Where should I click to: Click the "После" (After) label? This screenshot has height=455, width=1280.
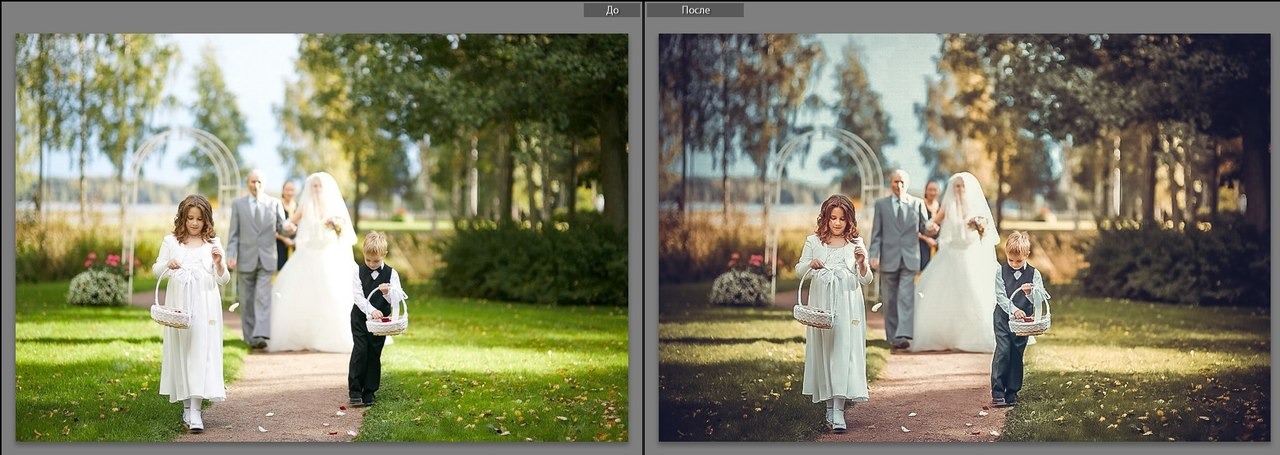pos(696,10)
